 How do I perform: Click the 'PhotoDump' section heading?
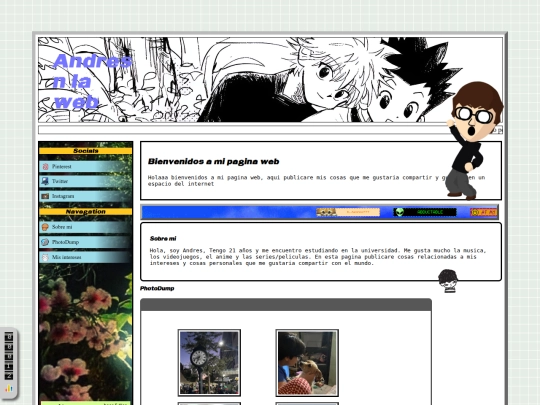(x=157, y=288)
